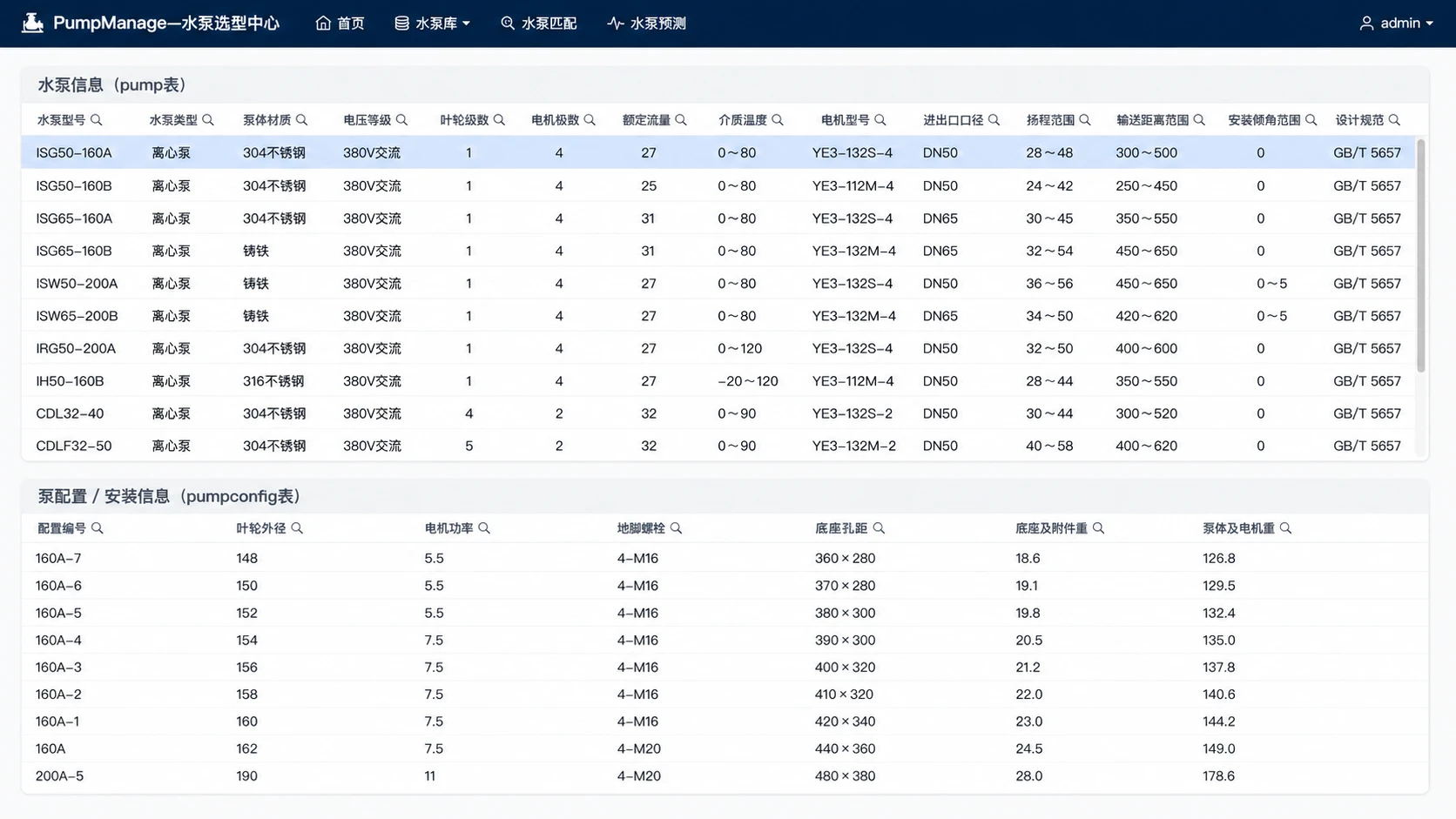Click search icon beside 水泵型号 column
The image size is (1456, 819).
pyautogui.click(x=97, y=120)
